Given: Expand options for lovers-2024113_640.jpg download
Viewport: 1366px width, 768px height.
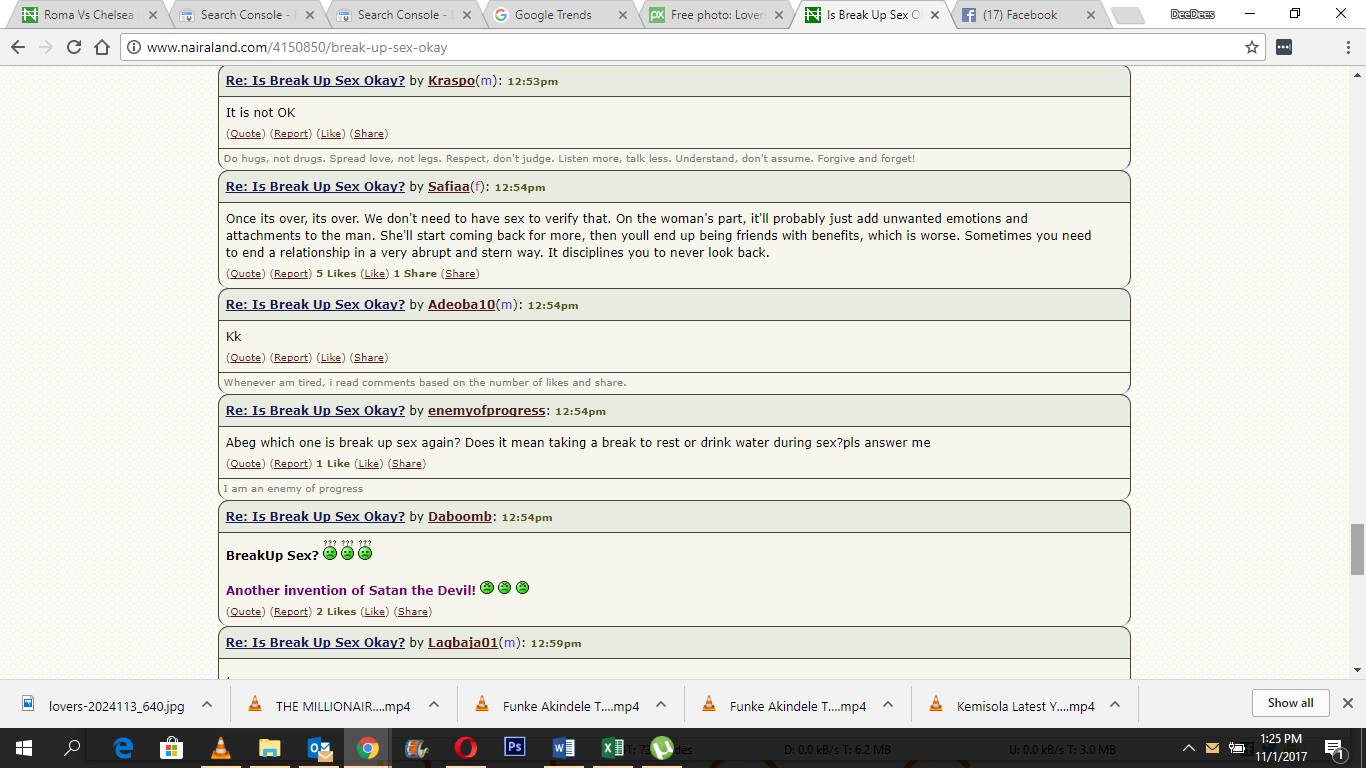Looking at the screenshot, I should click(x=207, y=705).
